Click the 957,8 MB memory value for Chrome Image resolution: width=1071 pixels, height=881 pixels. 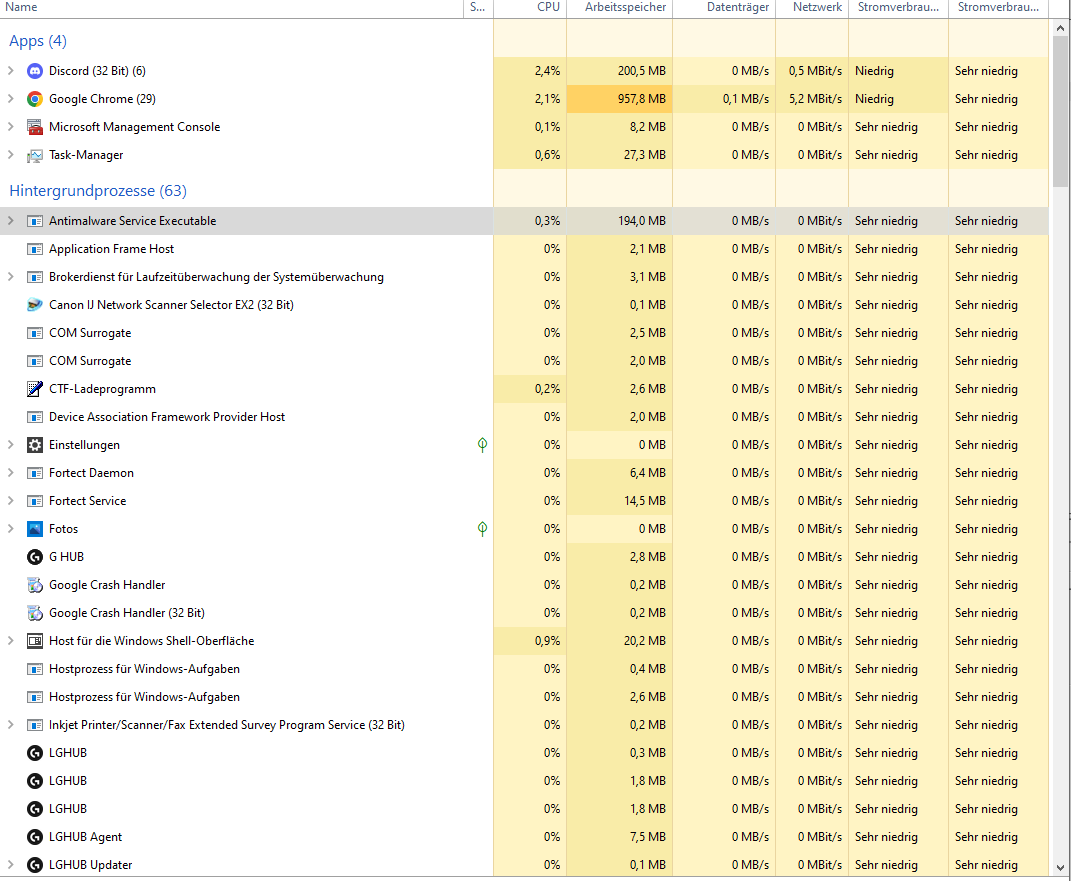[641, 99]
